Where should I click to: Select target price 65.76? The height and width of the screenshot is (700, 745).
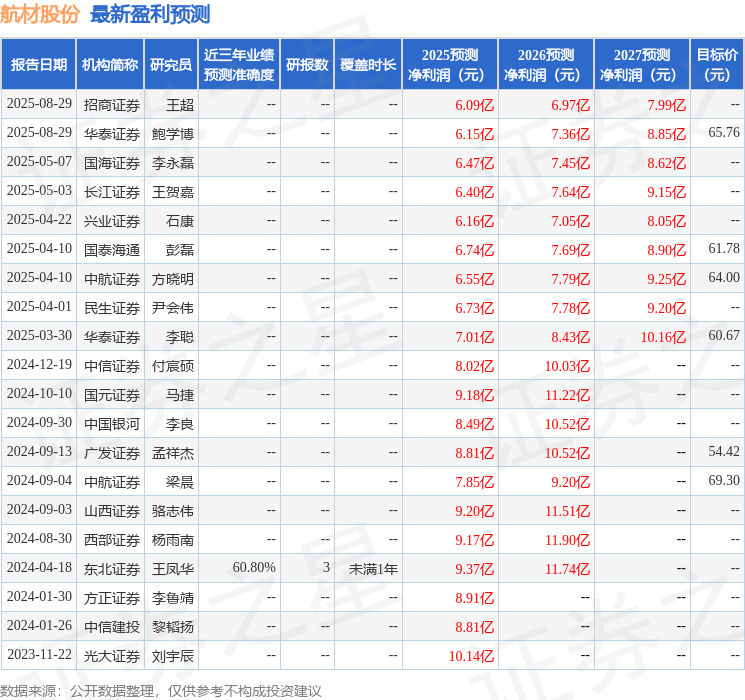pos(724,133)
